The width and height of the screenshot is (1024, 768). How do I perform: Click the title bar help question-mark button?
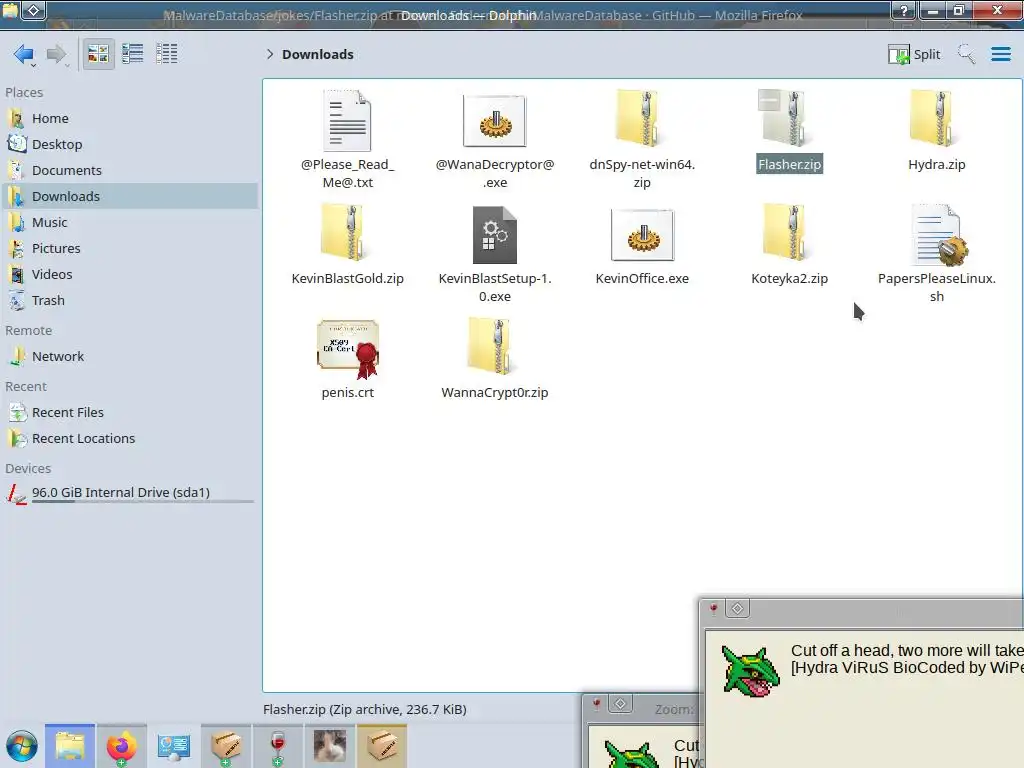point(904,10)
